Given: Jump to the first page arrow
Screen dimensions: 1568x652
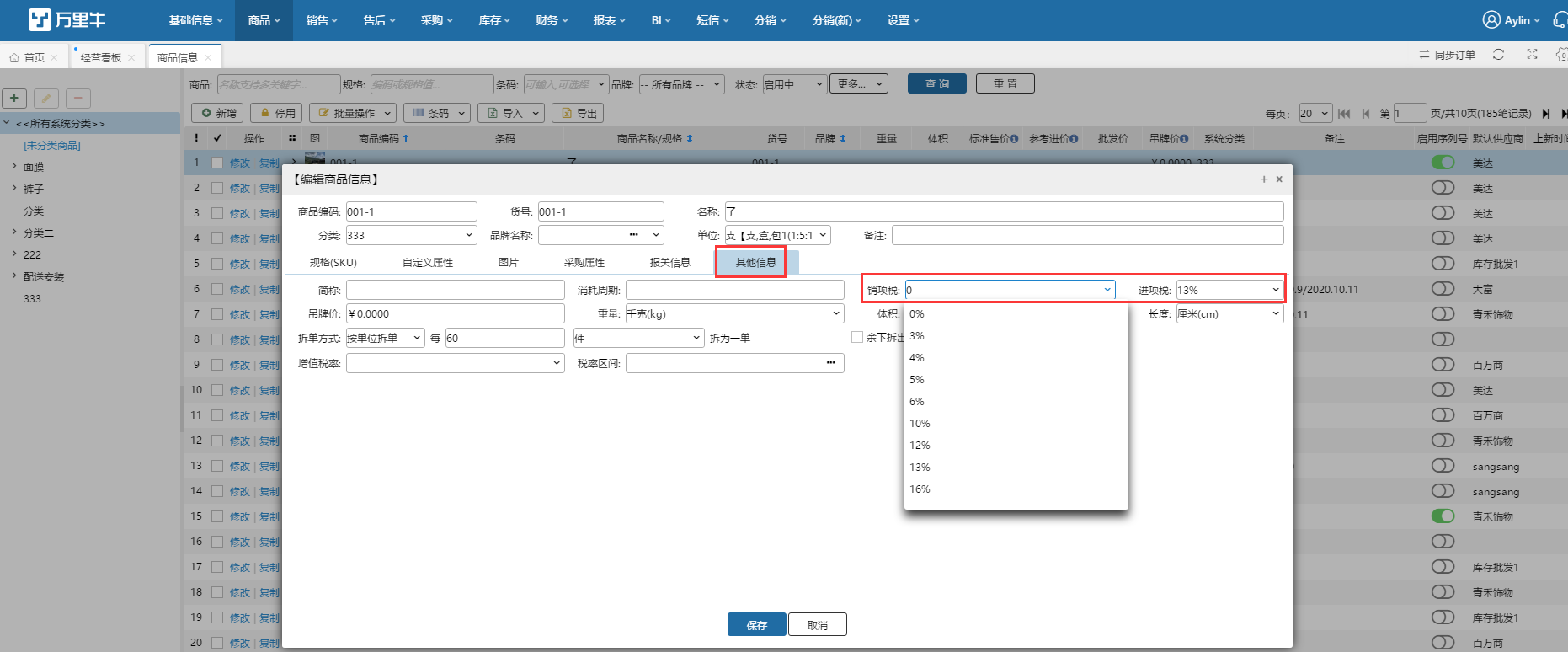Looking at the screenshot, I should (1344, 113).
